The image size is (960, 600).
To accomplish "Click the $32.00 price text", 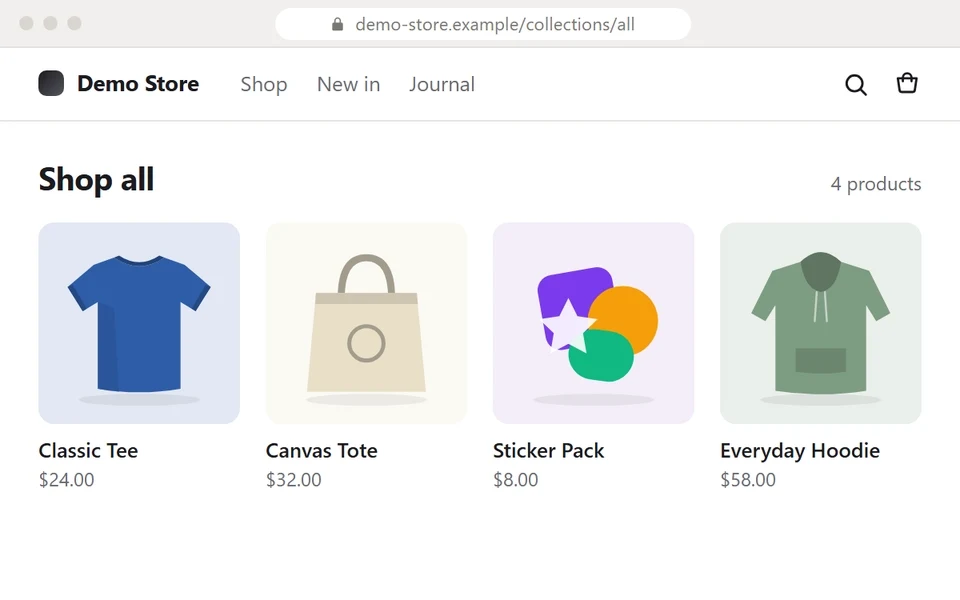I will coord(293,479).
